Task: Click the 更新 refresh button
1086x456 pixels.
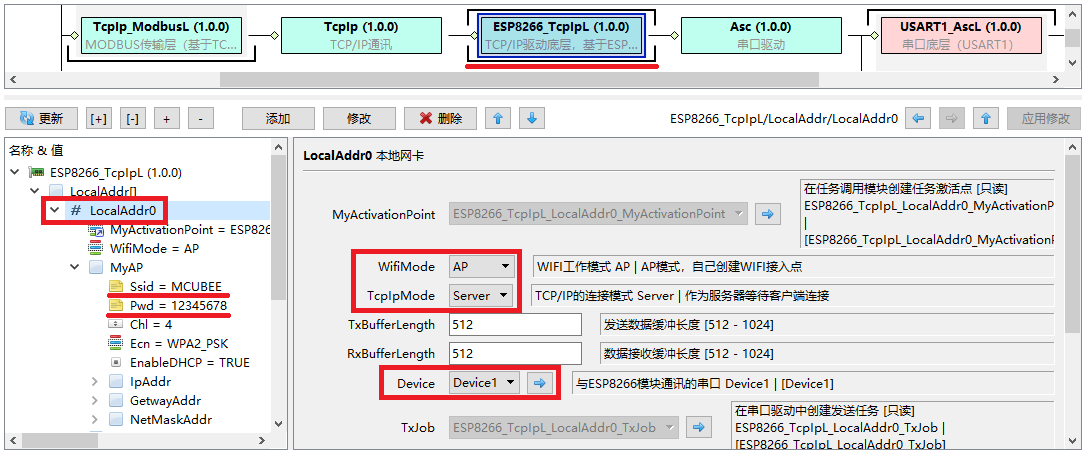Action: coord(41,118)
